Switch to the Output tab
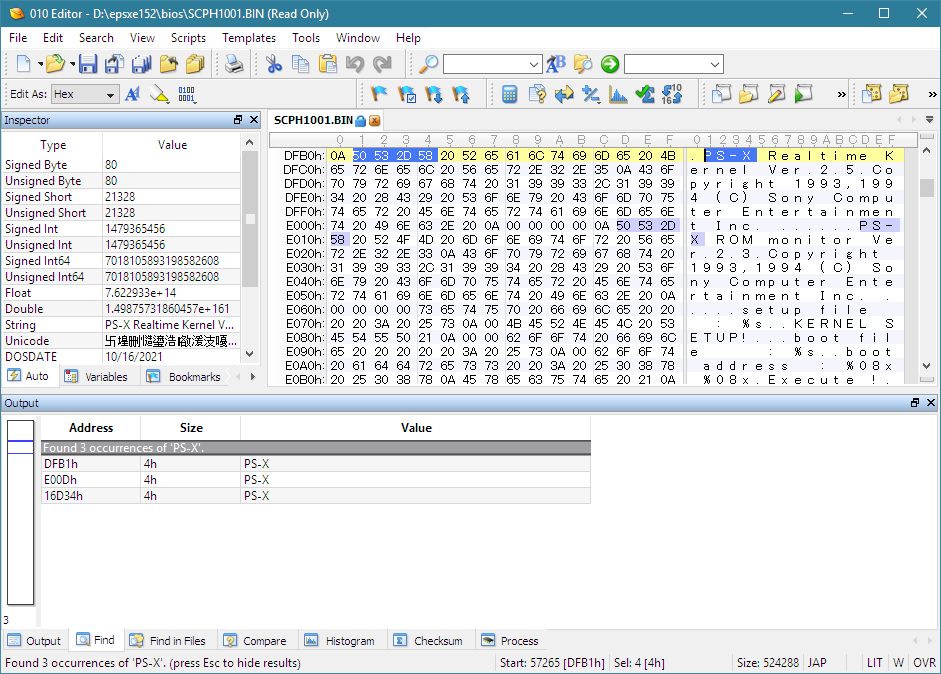 click(34, 640)
